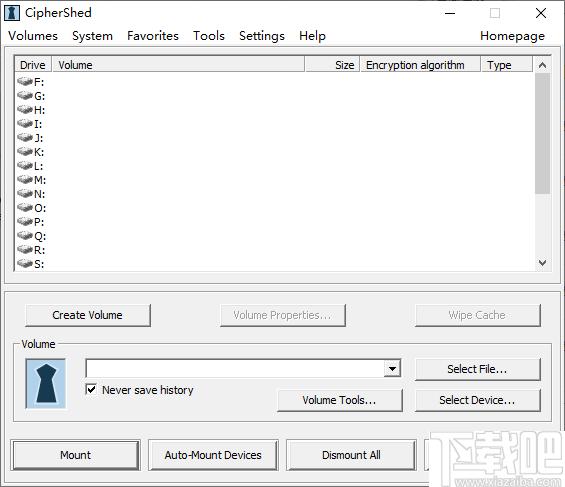The height and width of the screenshot is (487, 565).
Task: Sort by Encryption algorithm column header
Action: coord(421,65)
